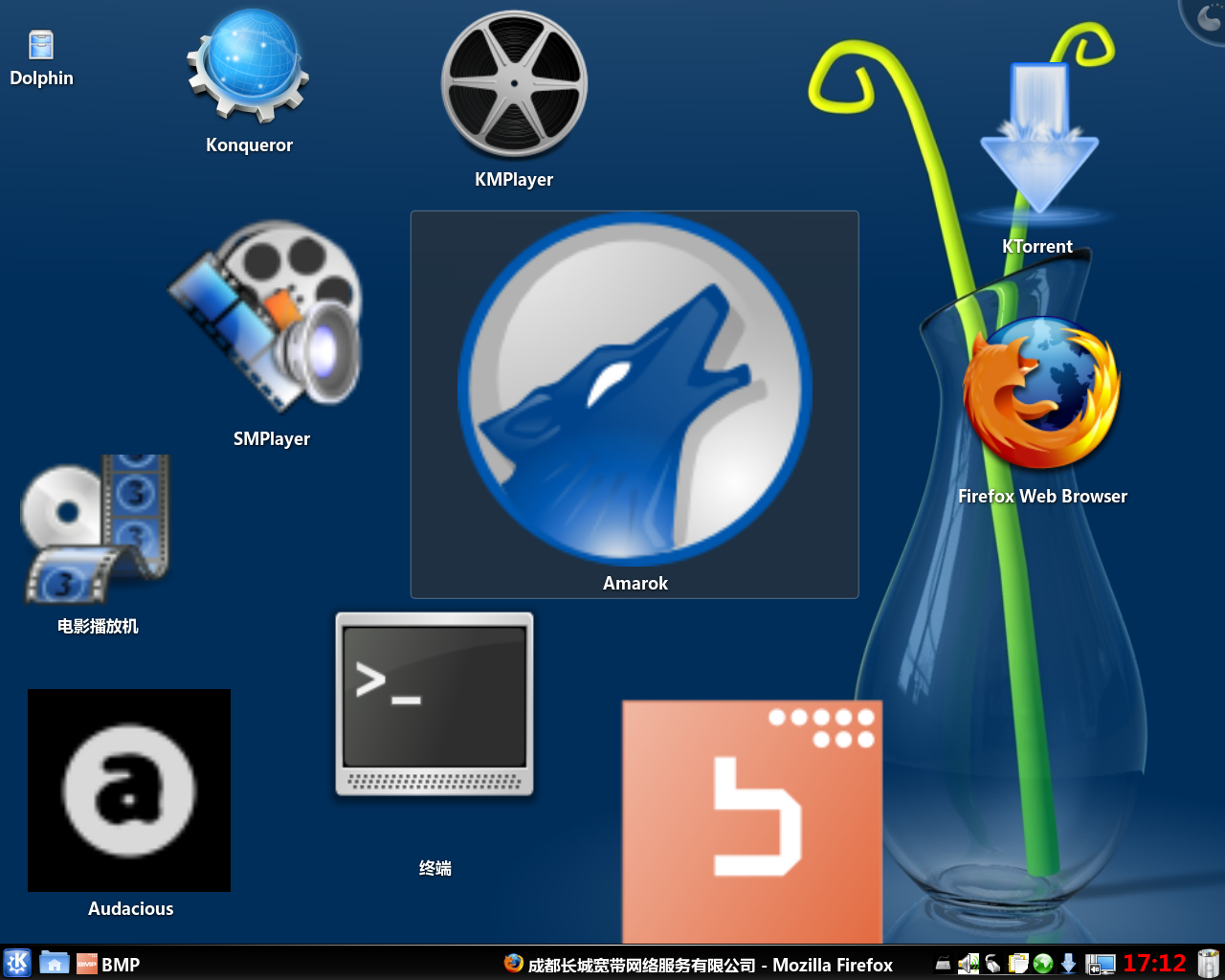
Task: Open the trash can in the panel
Action: click(1208, 964)
